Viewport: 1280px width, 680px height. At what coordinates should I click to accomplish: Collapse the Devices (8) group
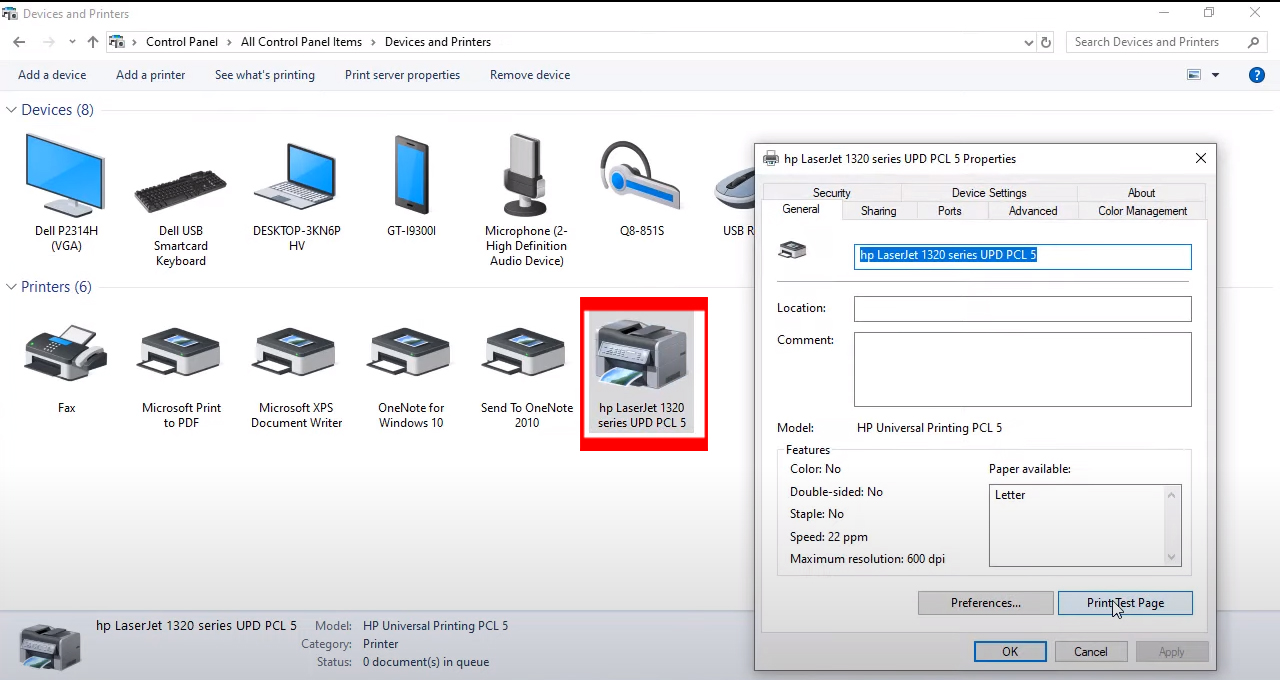[x=12, y=110]
